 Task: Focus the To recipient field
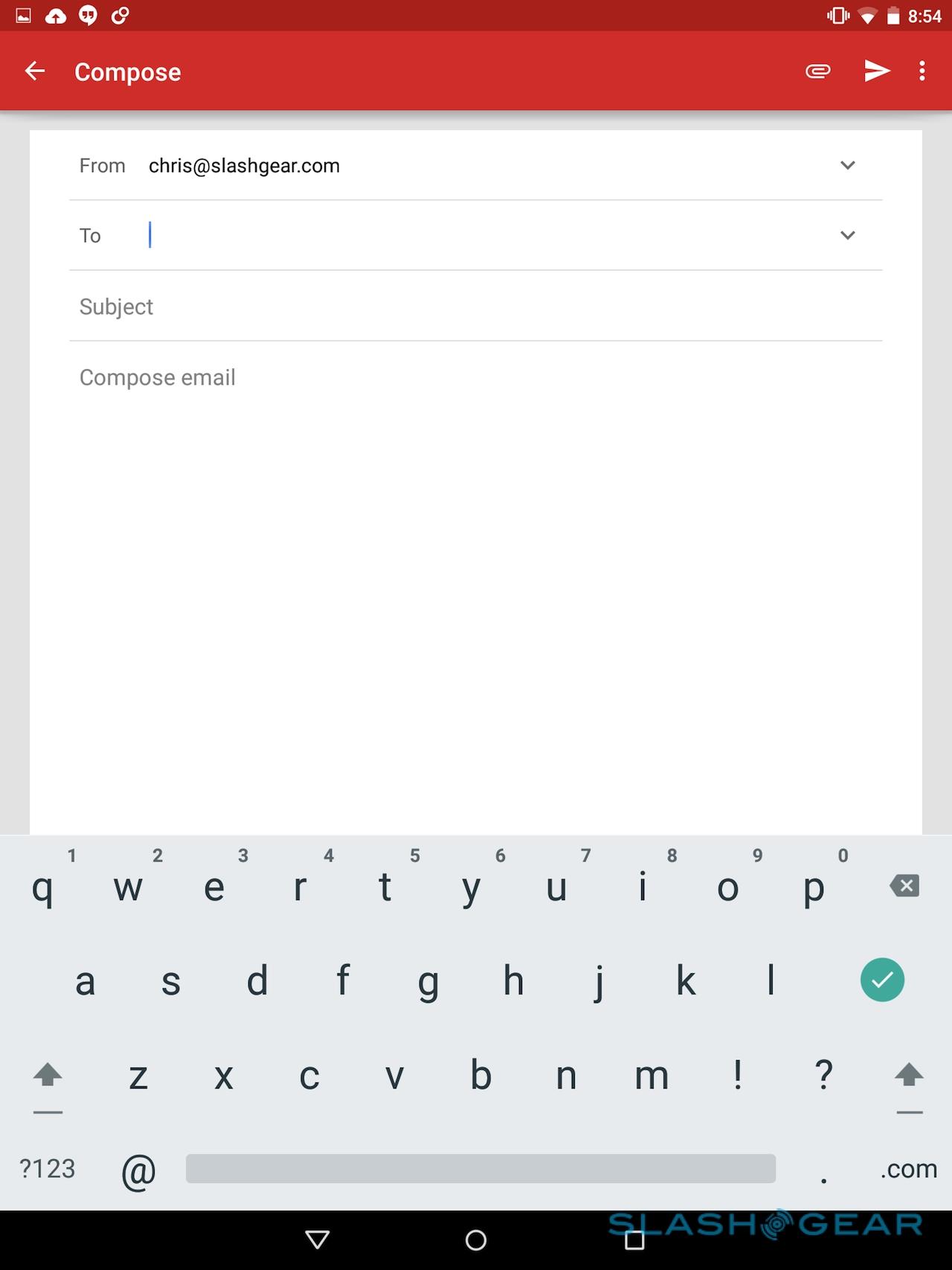click(x=476, y=235)
